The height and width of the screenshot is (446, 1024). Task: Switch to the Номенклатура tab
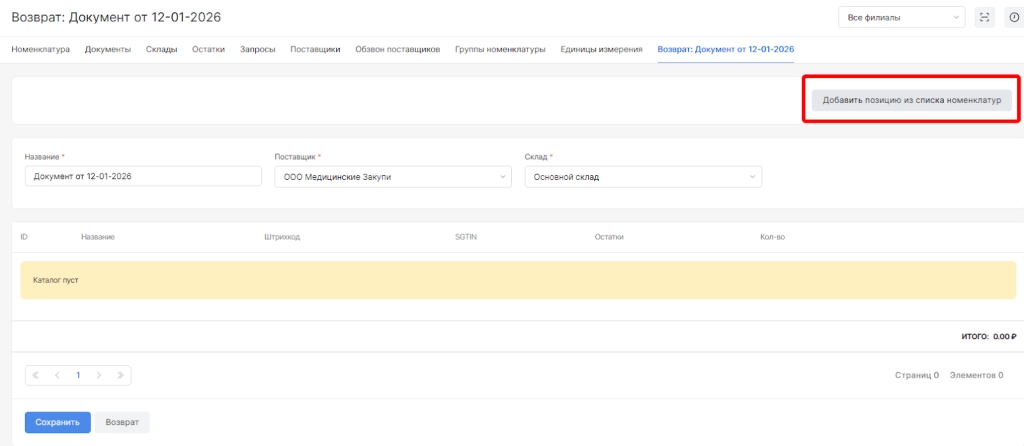click(x=40, y=49)
